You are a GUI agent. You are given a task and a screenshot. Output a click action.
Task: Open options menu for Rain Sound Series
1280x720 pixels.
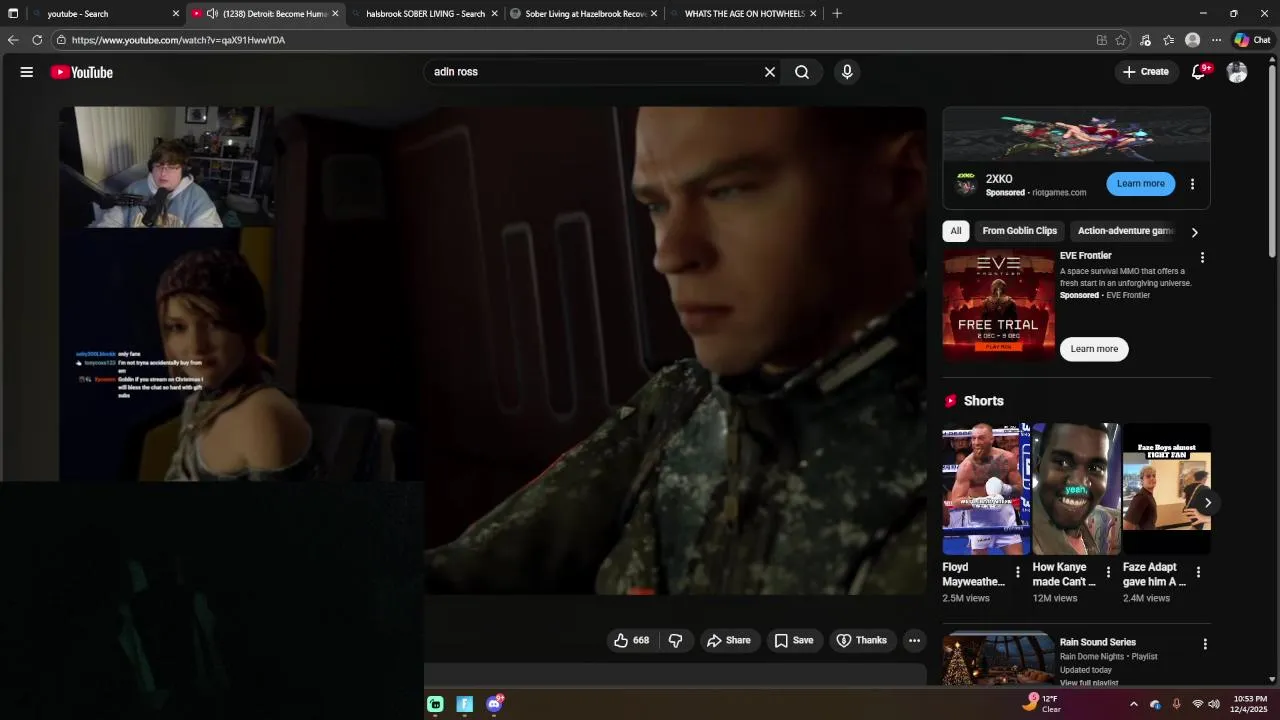[x=1205, y=645]
